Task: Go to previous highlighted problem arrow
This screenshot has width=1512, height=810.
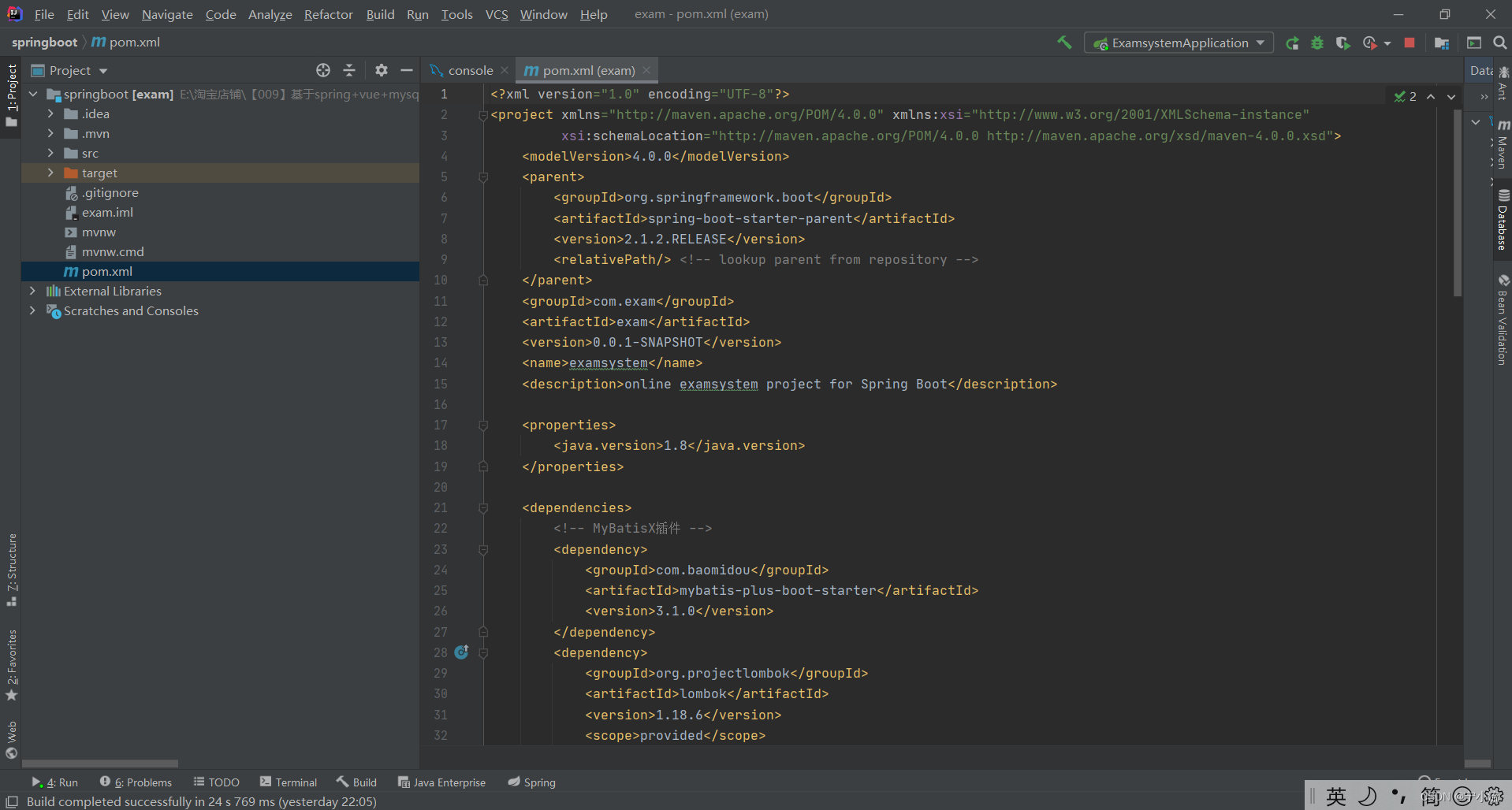Action: [1431, 96]
